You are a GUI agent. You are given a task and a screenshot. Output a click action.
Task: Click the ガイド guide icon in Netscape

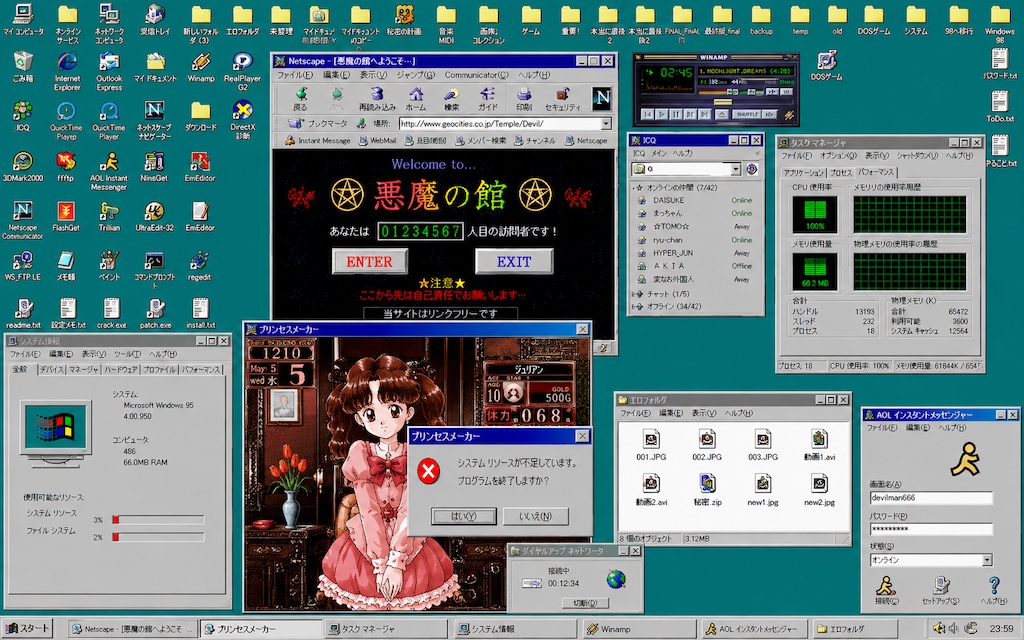click(487, 99)
